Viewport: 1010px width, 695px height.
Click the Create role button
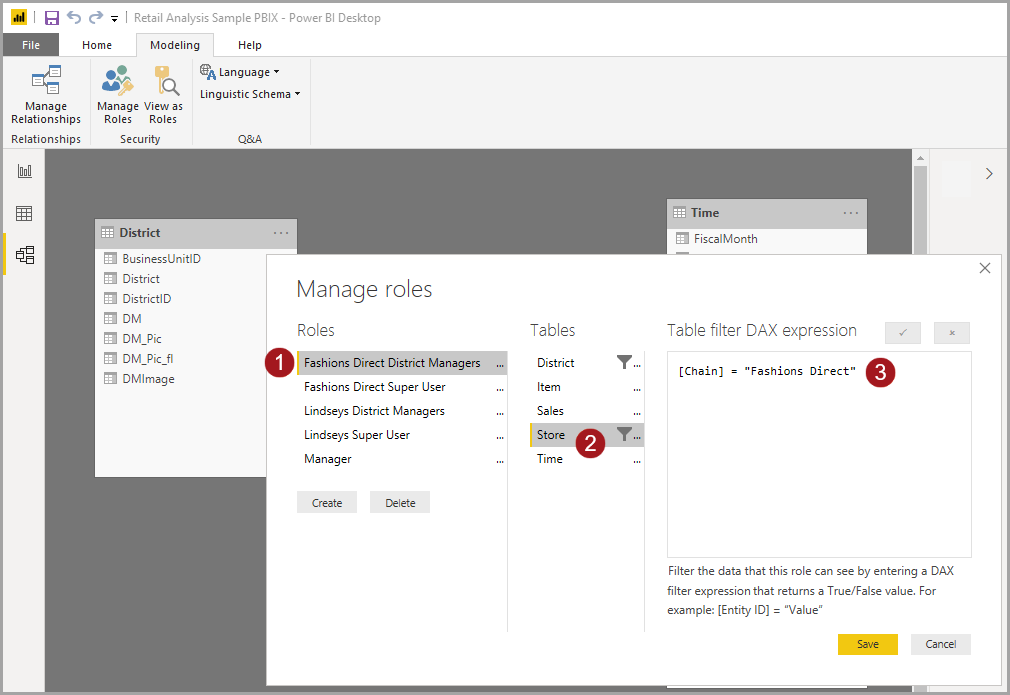(327, 503)
